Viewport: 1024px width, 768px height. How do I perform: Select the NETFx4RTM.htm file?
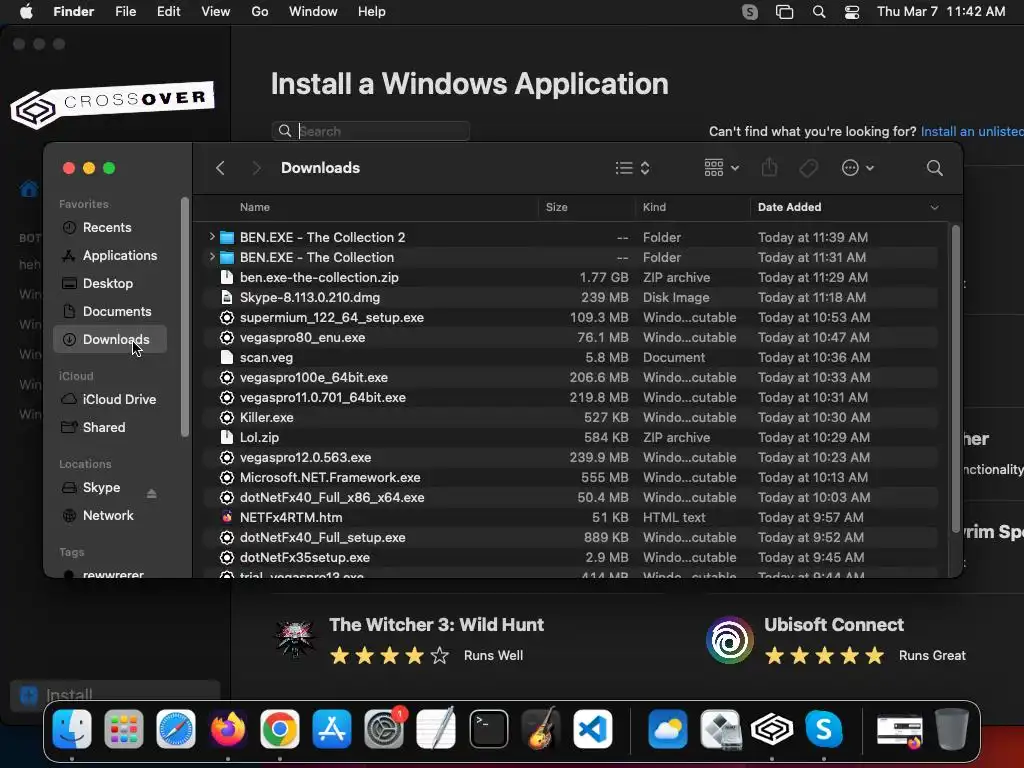click(x=571, y=517)
